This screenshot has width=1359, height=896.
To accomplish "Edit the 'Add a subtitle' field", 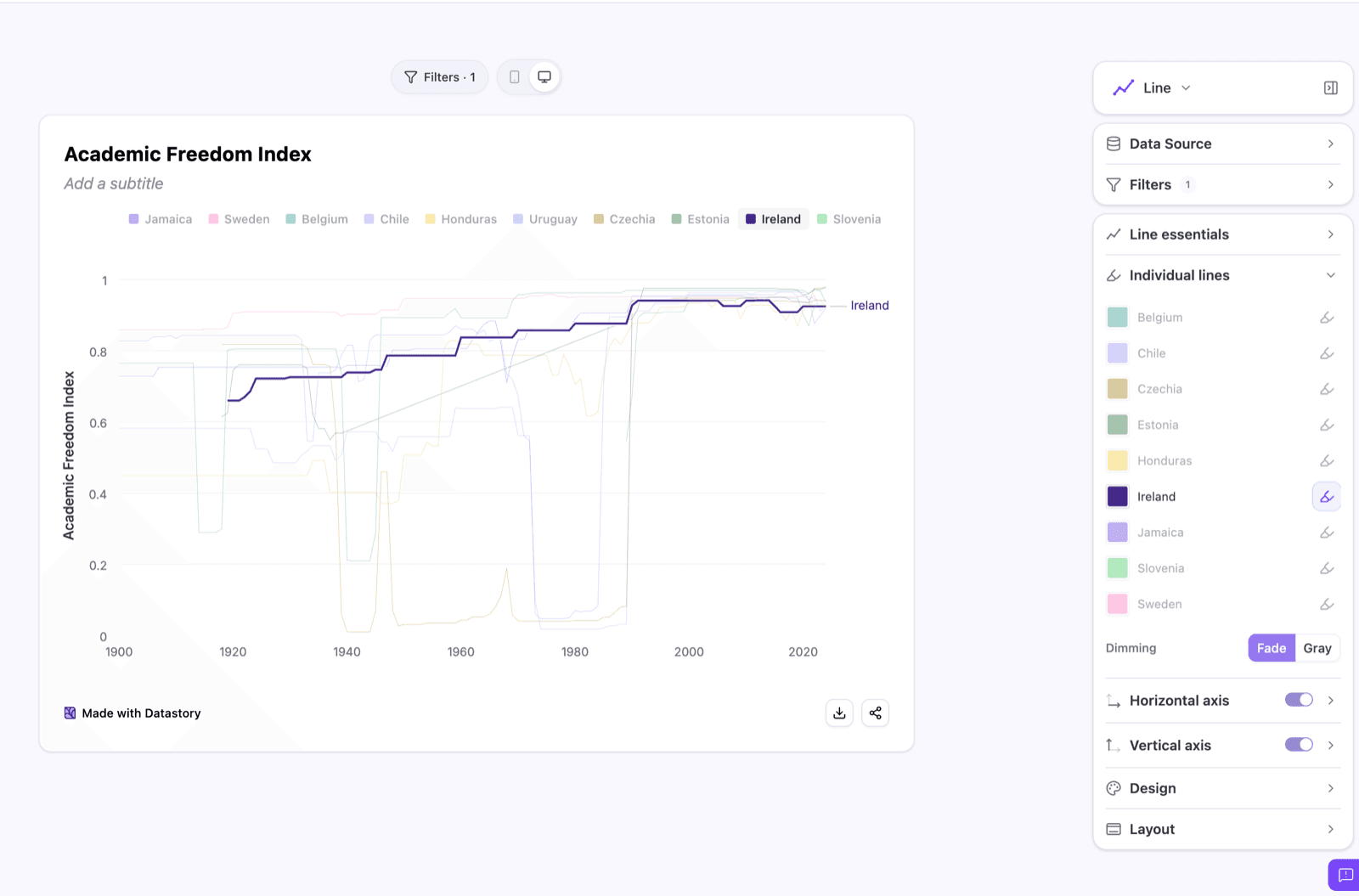I will pyautogui.click(x=114, y=183).
